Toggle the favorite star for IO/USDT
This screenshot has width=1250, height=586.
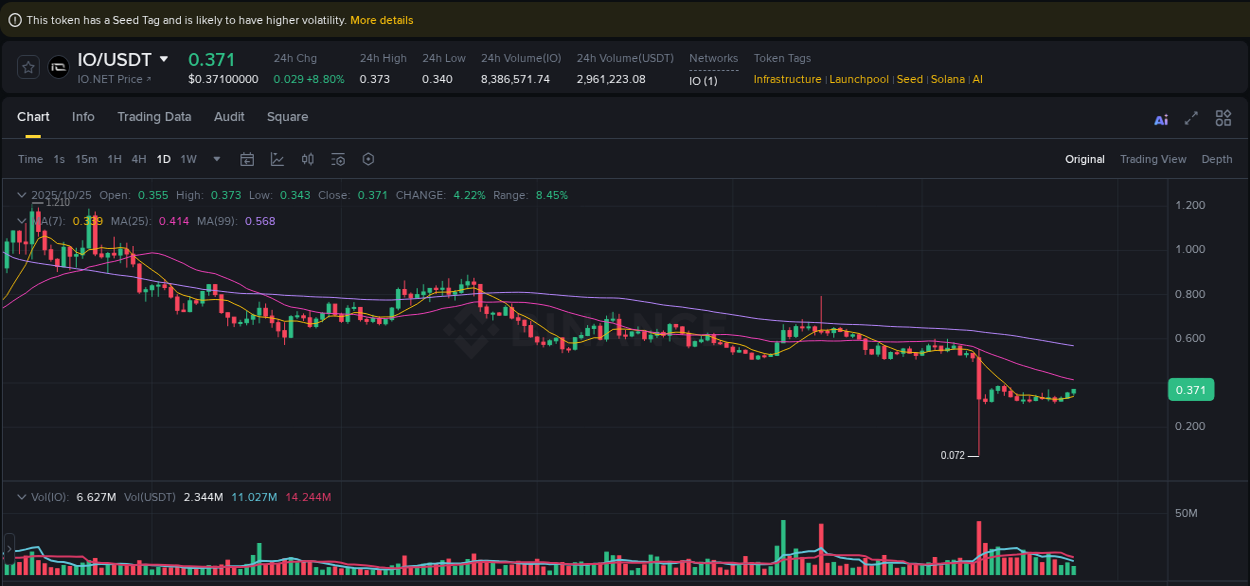tap(28, 67)
